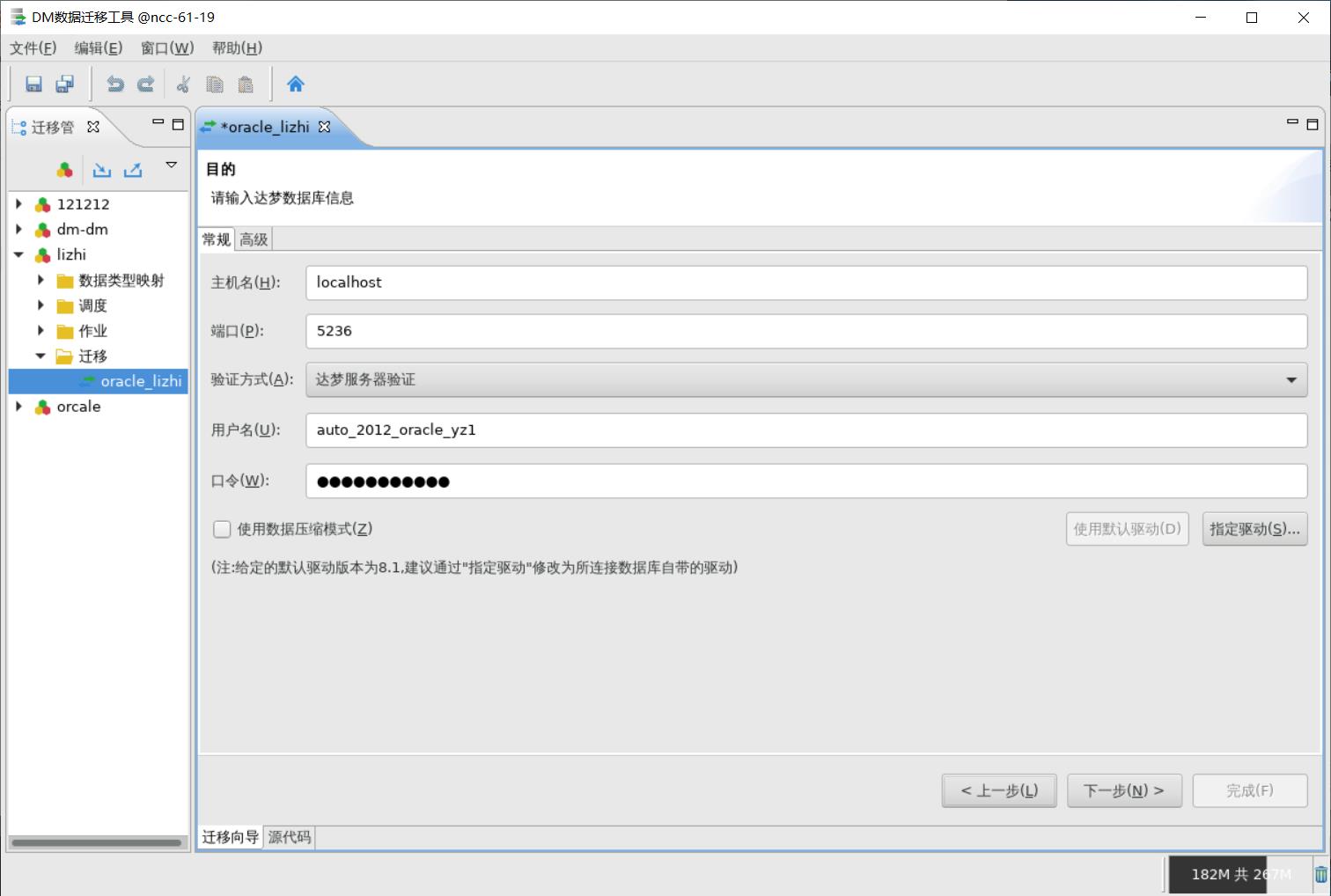
Task: Switch to the 迁移向导 bottom tab
Action: [x=230, y=837]
